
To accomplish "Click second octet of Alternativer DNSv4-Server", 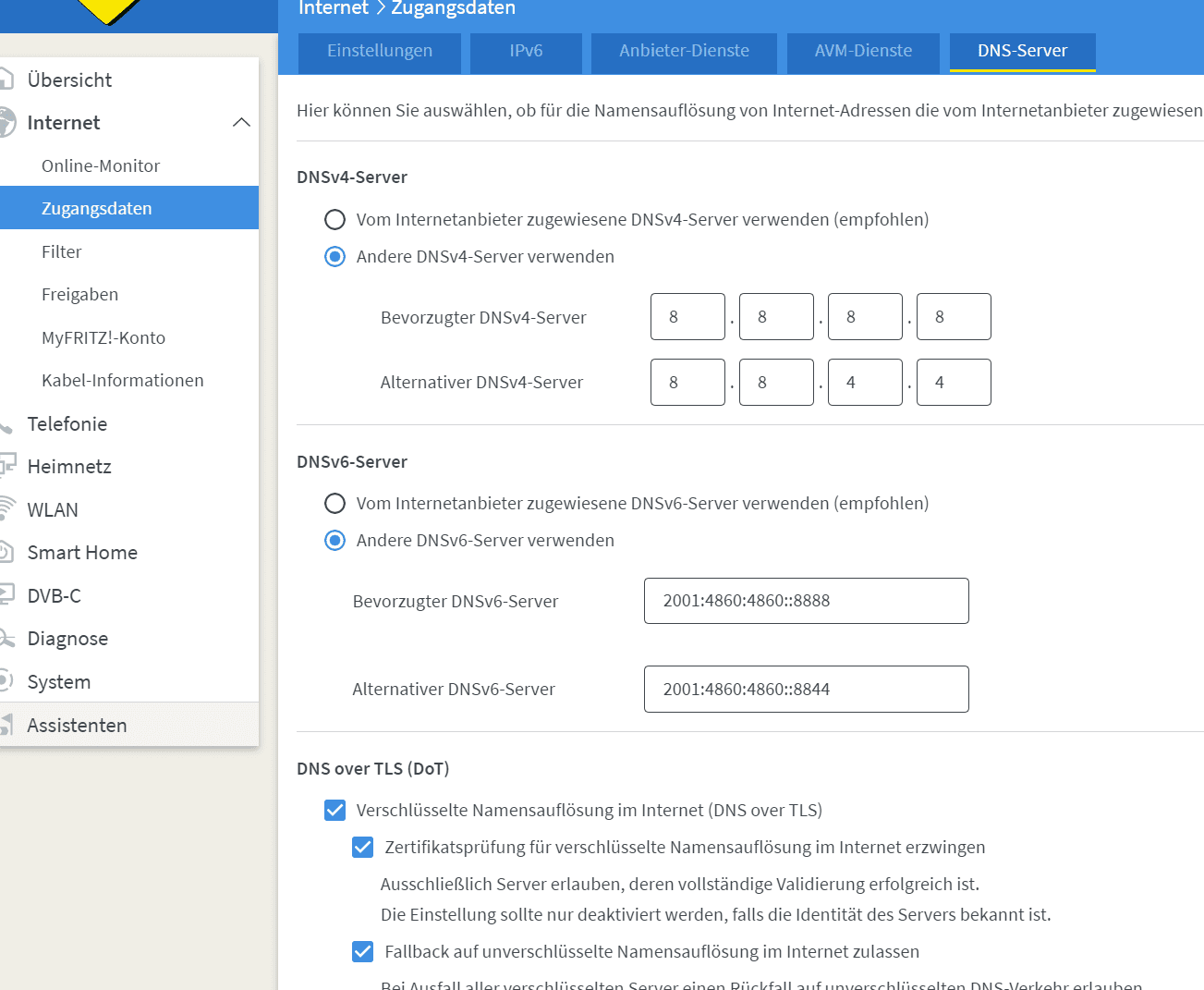I will coord(776,382).
